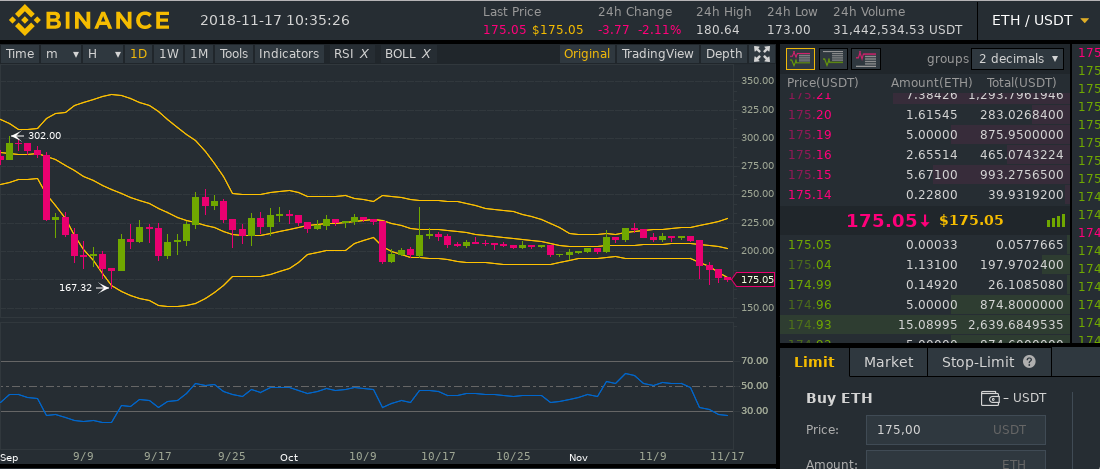Click the BOLL indicator label
The width and height of the screenshot is (1100, 469).
401,54
